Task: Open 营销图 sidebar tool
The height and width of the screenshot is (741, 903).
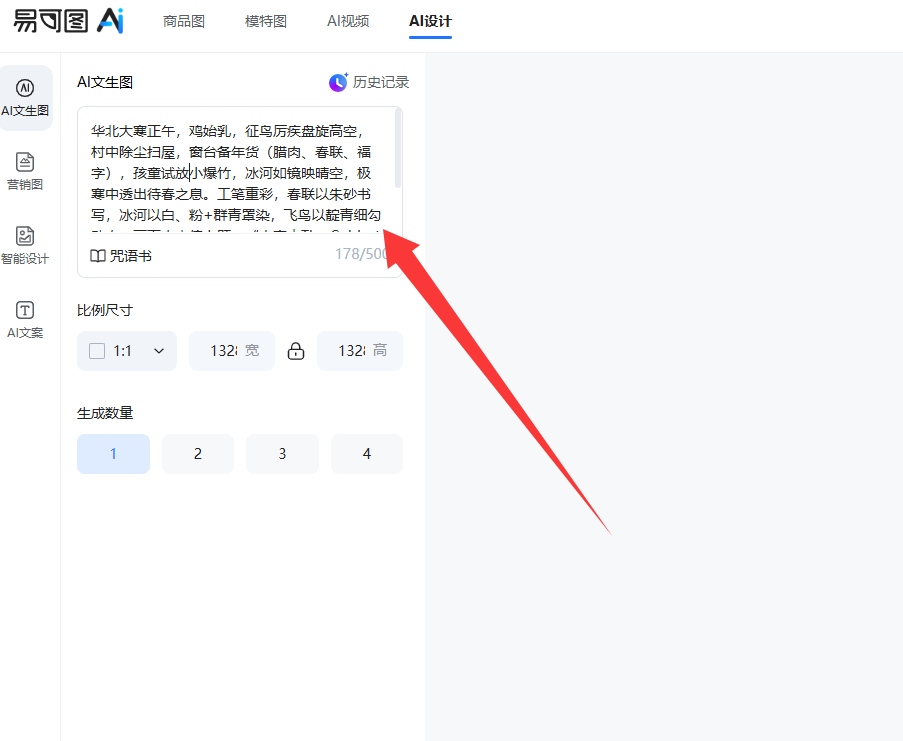Action: (x=26, y=171)
